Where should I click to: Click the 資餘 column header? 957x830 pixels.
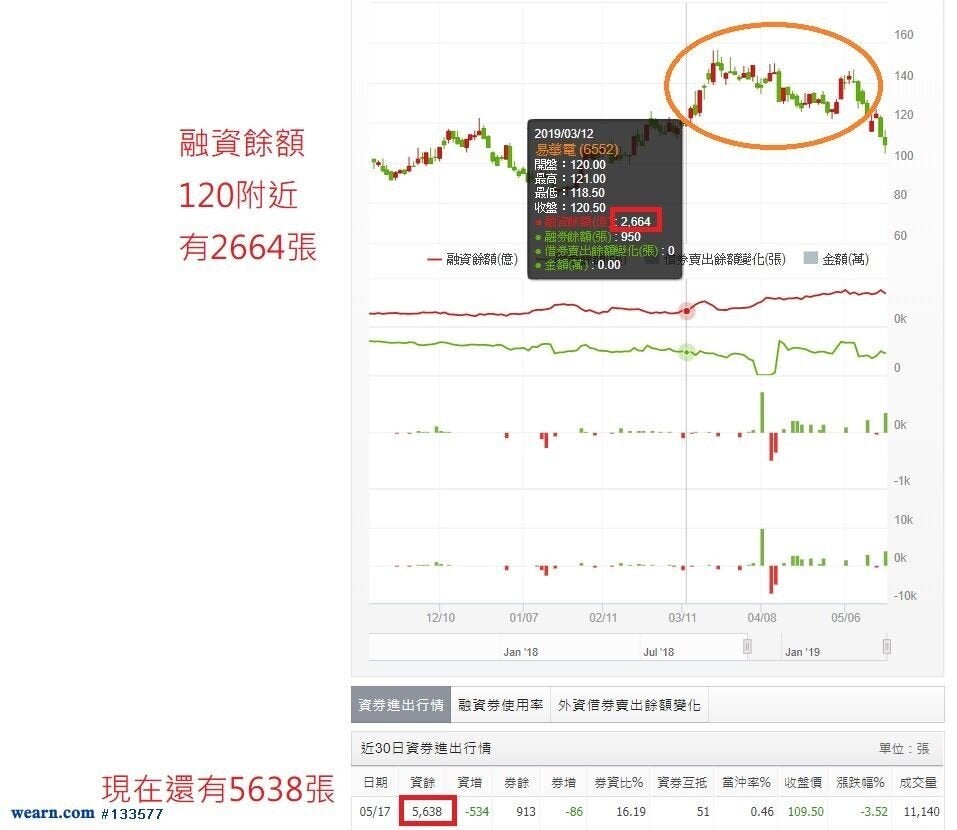(422, 782)
